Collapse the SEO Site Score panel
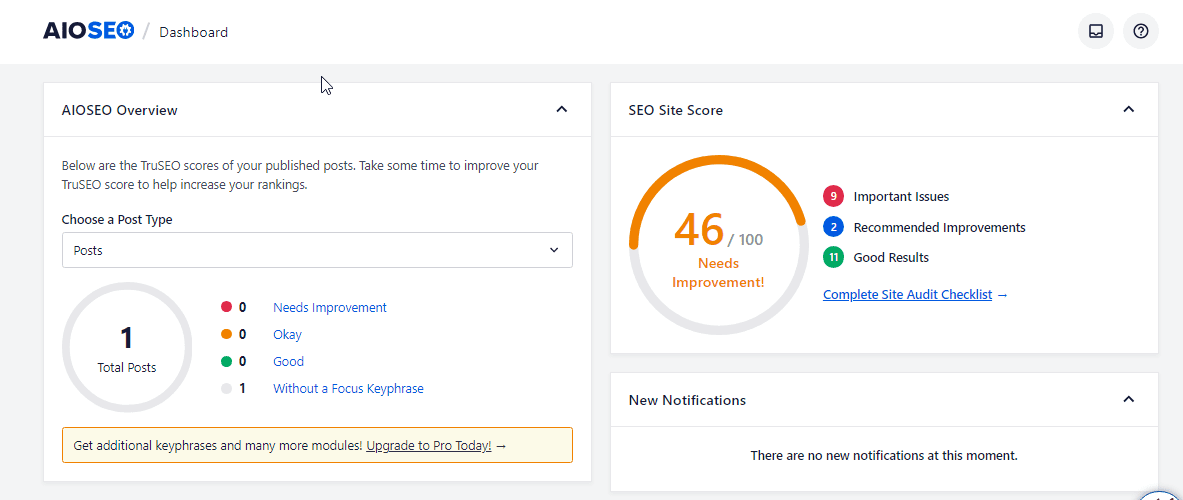 pyautogui.click(x=1129, y=109)
